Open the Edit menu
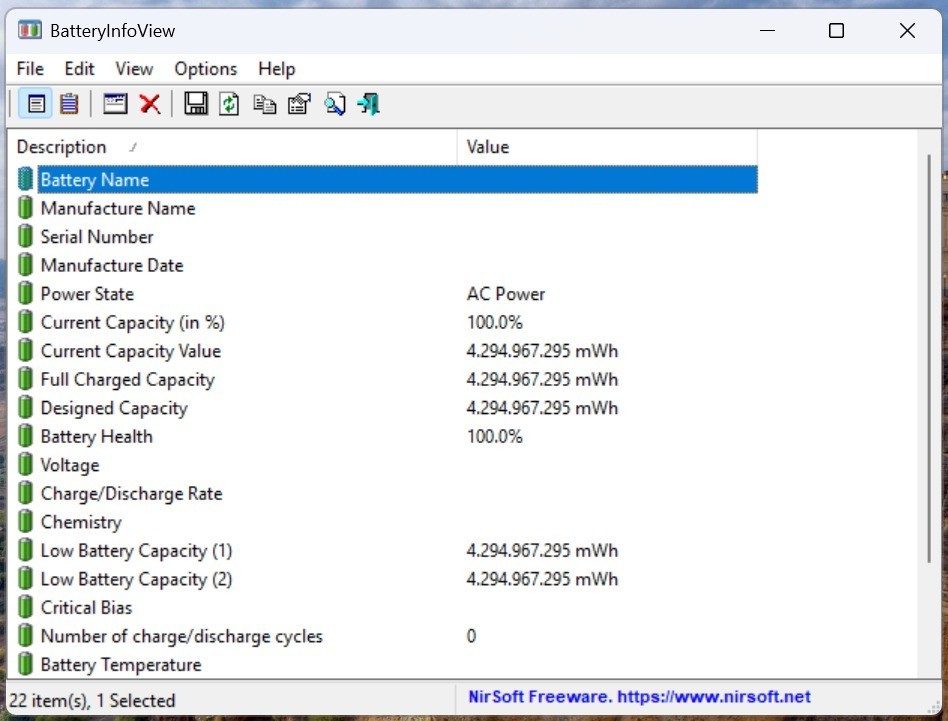Screen dimensions: 948x721 79,69
